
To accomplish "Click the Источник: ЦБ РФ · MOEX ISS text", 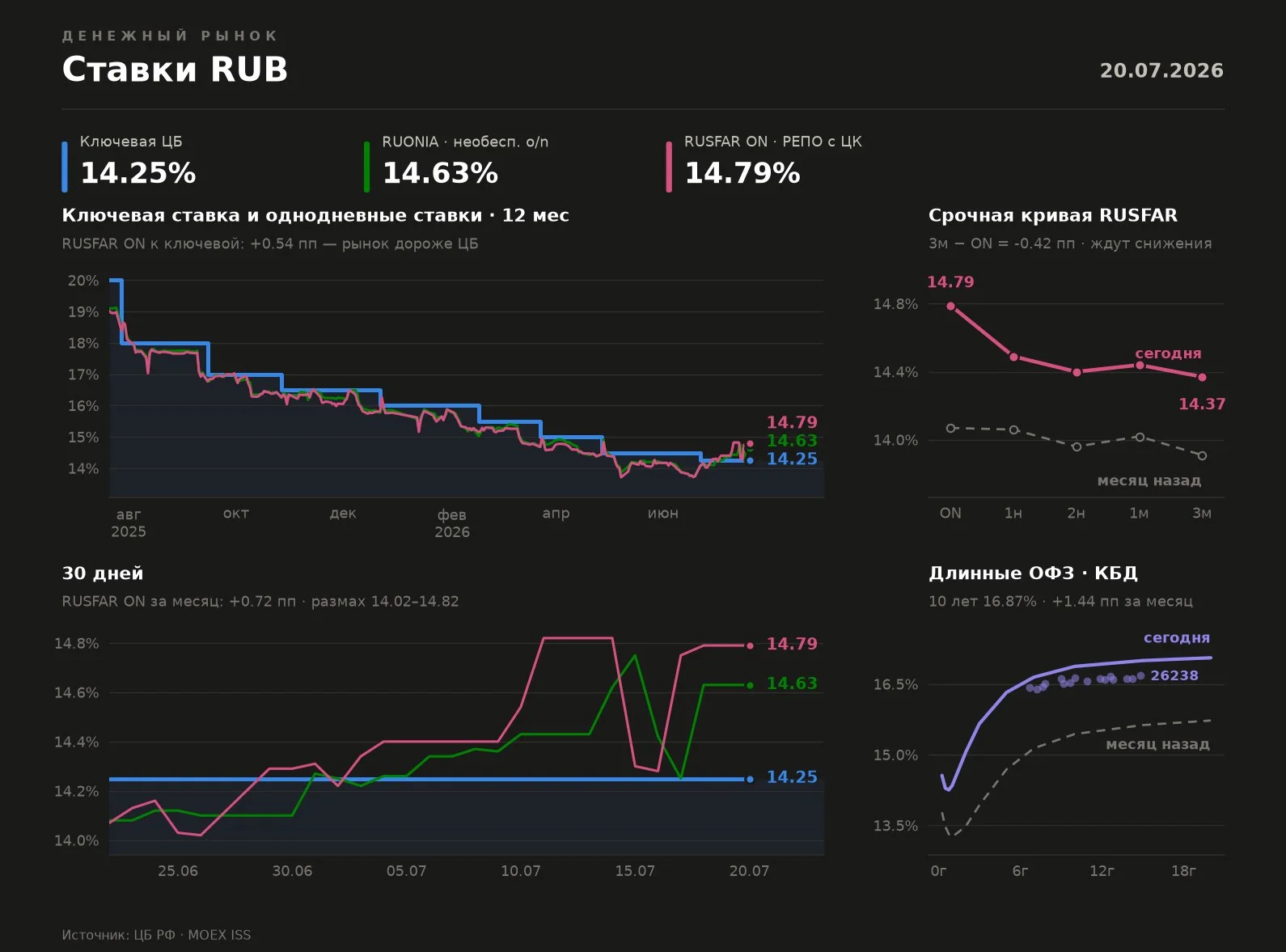I will click(x=156, y=935).
